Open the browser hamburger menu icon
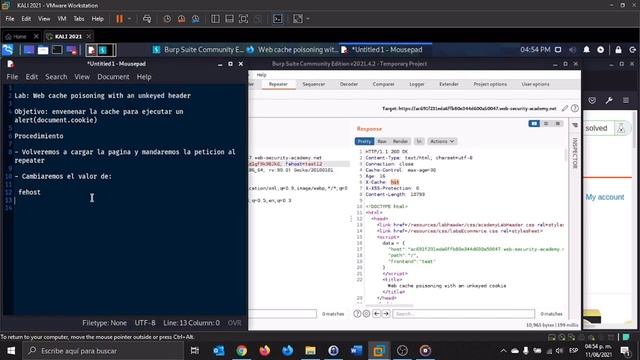The height and width of the screenshot is (360, 640). pyautogui.click(x=626, y=100)
